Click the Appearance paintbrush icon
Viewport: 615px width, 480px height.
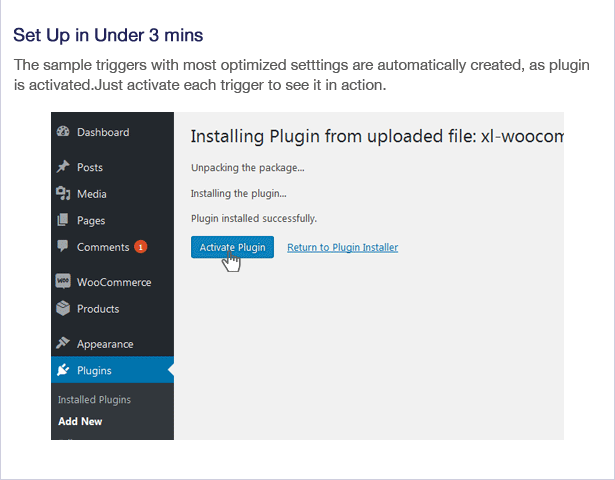pos(63,343)
